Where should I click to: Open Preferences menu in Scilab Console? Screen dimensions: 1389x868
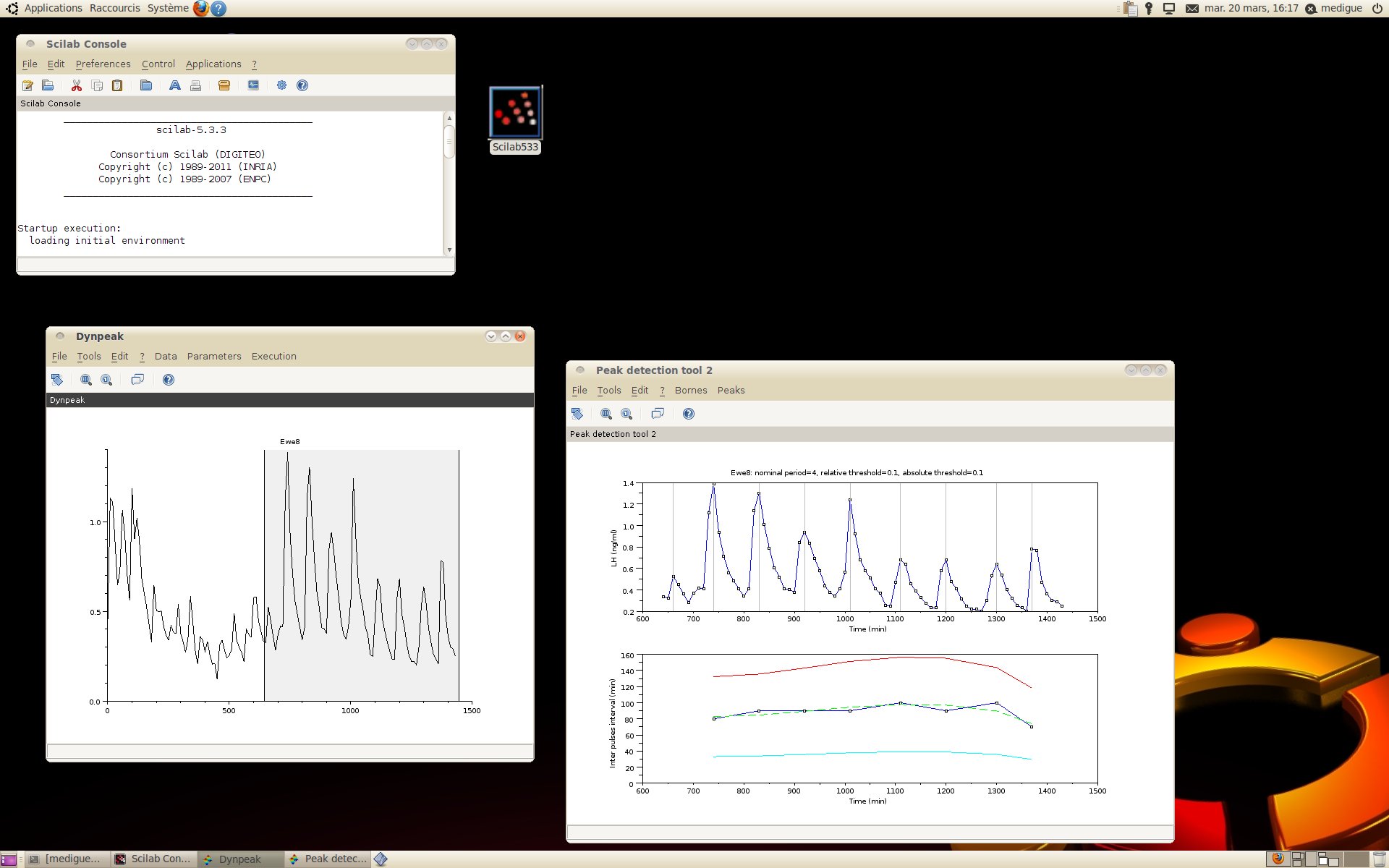[x=103, y=64]
